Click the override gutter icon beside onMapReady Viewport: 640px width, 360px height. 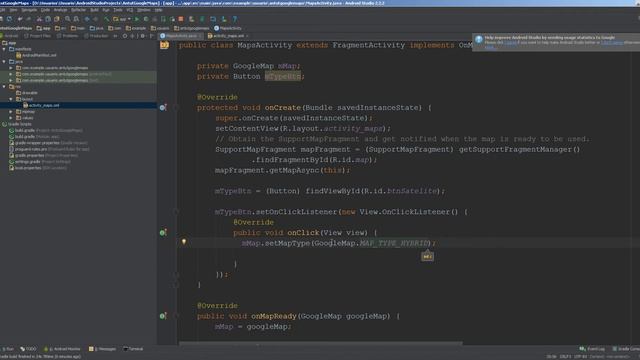[163, 316]
